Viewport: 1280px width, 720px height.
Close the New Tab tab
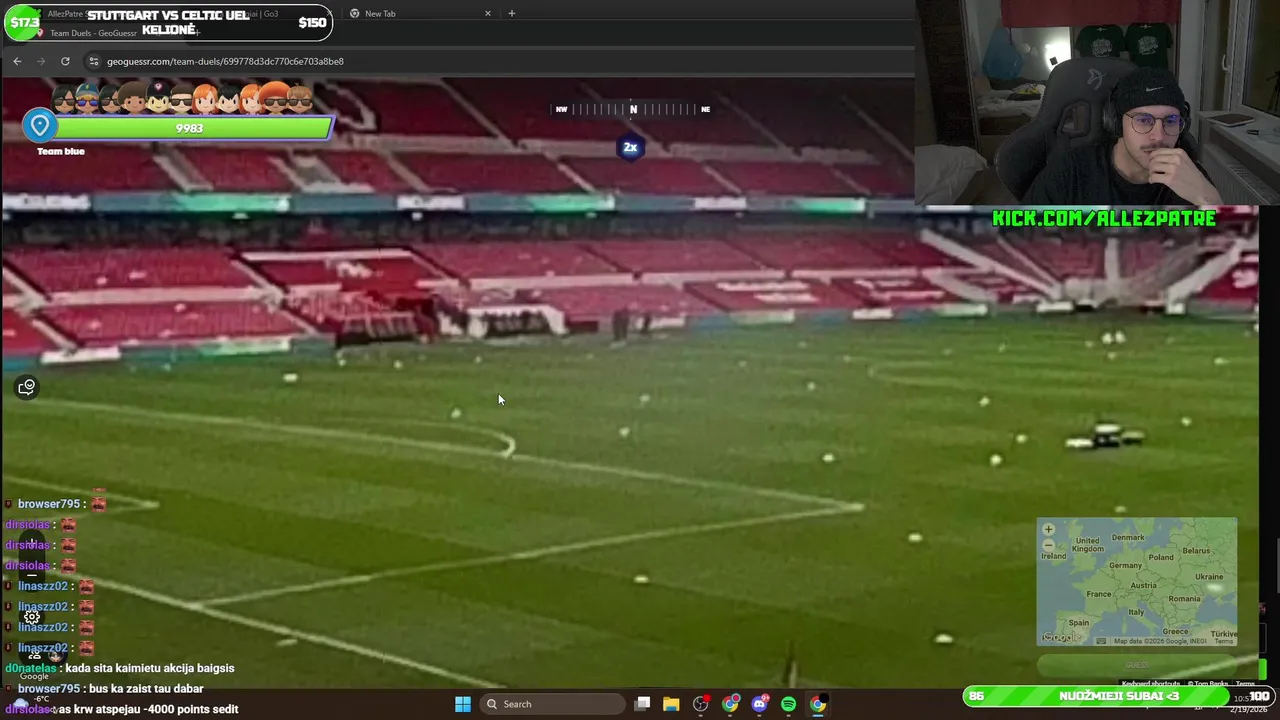pyautogui.click(x=488, y=13)
